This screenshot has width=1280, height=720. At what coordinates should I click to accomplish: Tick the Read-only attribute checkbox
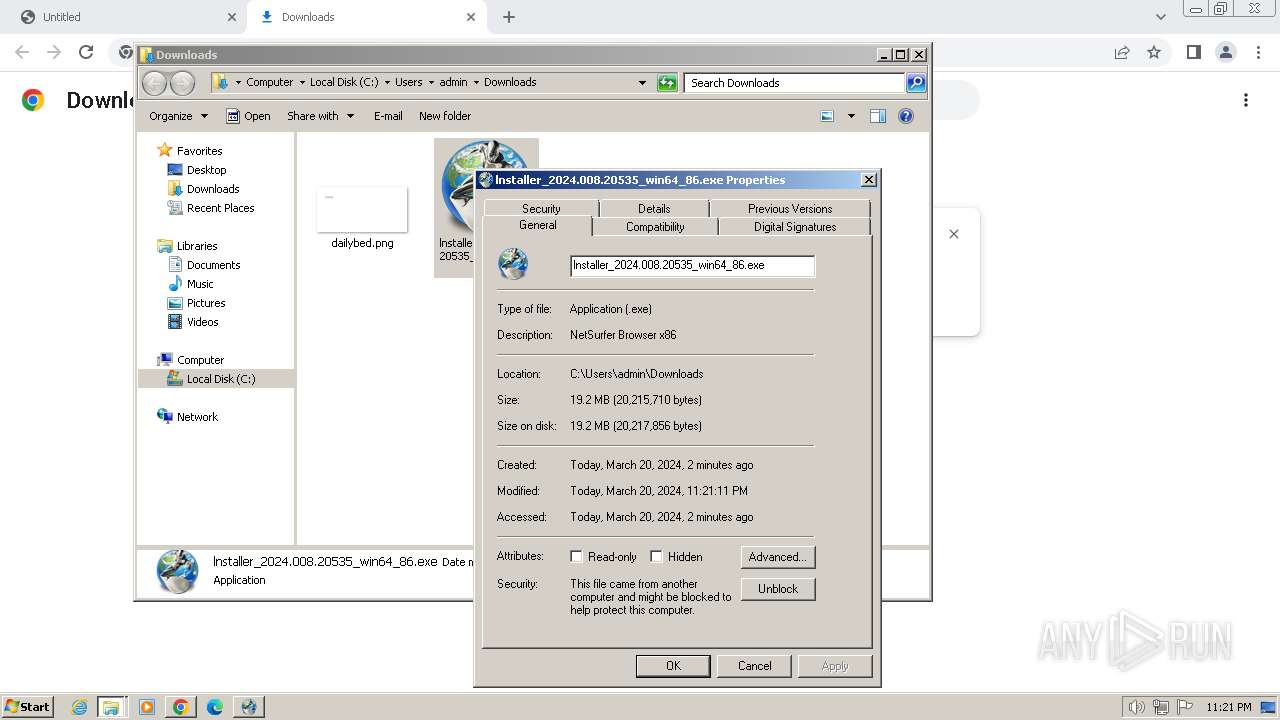pyautogui.click(x=576, y=557)
